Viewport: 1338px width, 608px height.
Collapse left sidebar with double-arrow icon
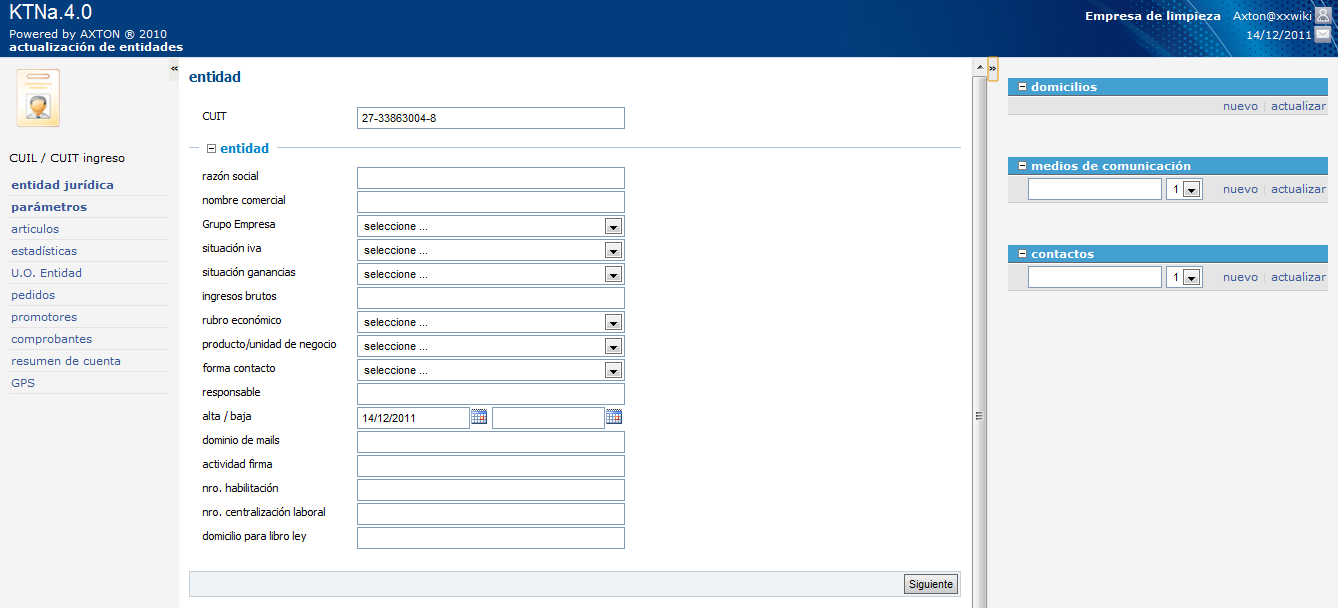tap(174, 68)
